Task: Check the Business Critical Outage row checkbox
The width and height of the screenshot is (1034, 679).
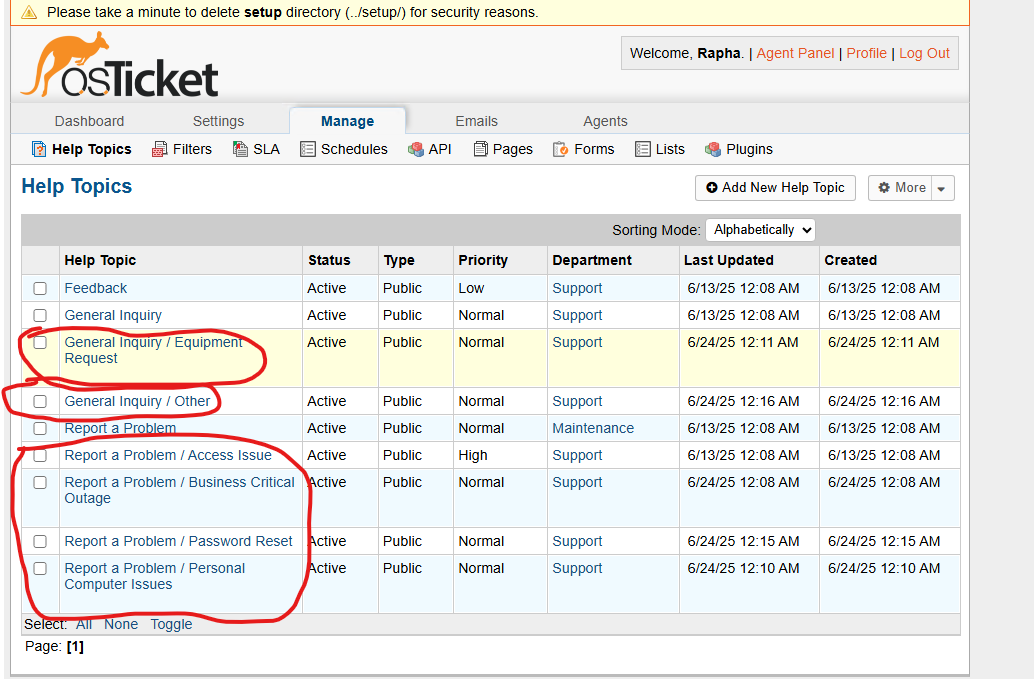Action: click(x=40, y=483)
